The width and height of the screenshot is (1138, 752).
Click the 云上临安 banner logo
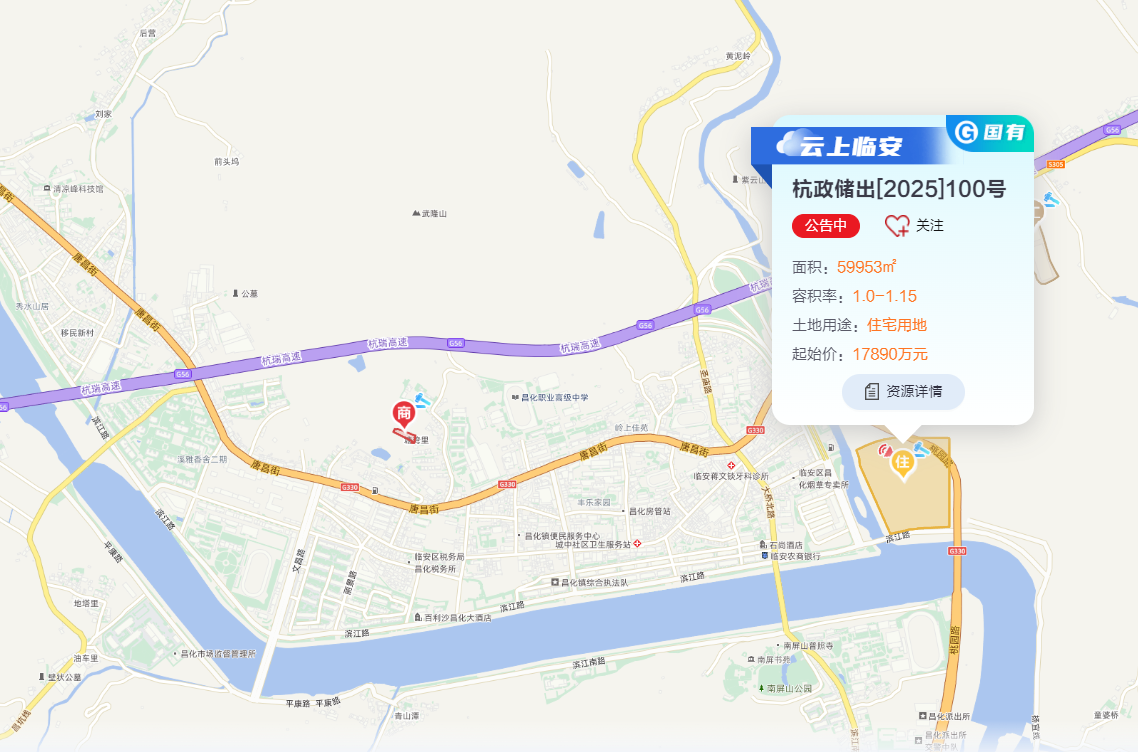[x=840, y=145]
